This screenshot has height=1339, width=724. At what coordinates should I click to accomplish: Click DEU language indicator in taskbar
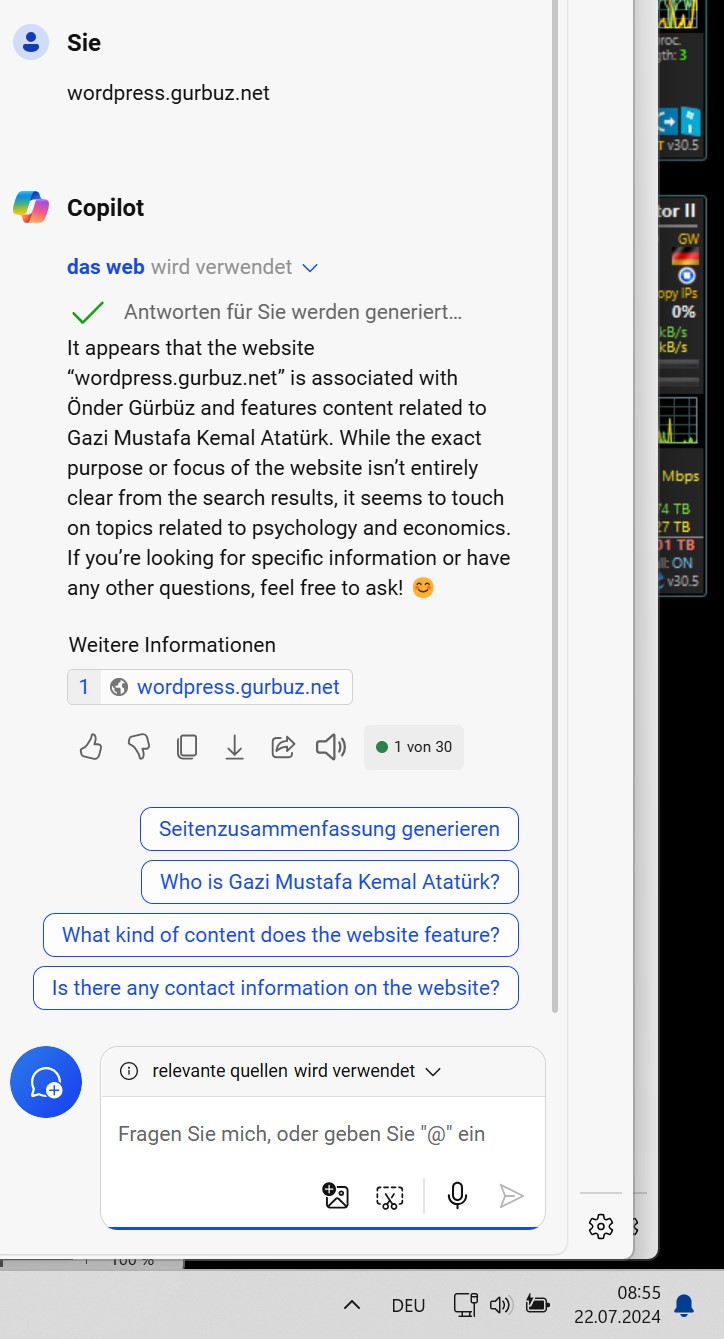[x=408, y=1305]
